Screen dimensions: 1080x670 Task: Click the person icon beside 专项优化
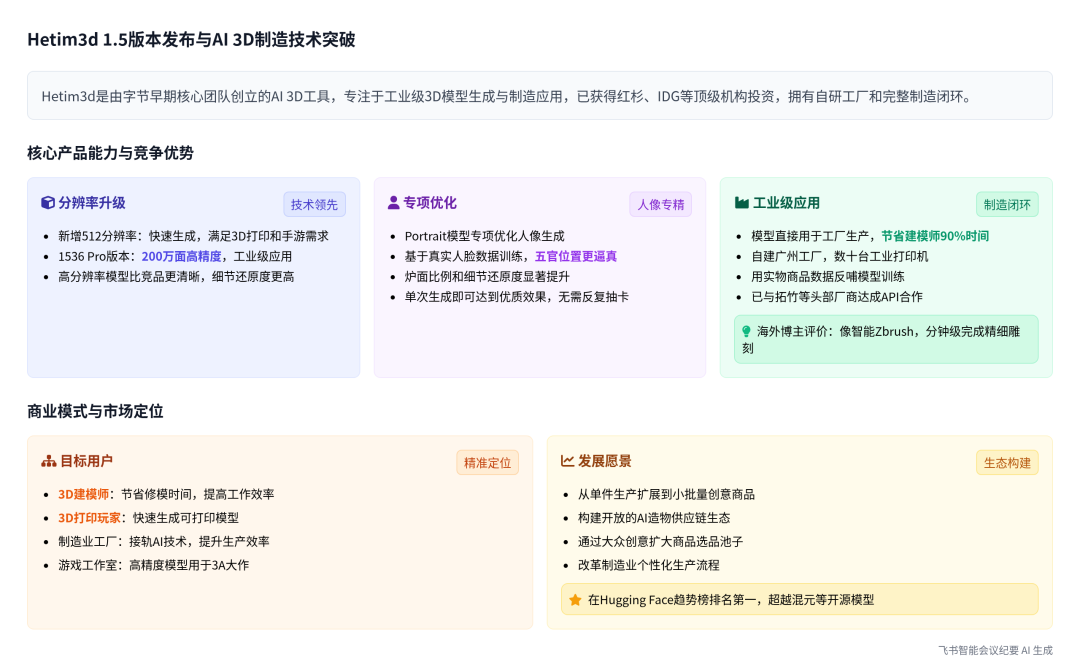pyautogui.click(x=393, y=202)
